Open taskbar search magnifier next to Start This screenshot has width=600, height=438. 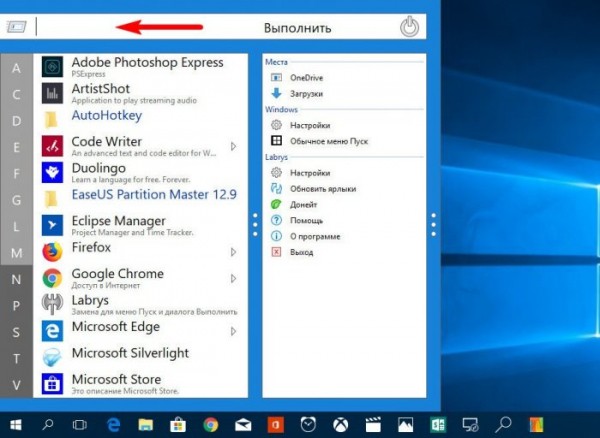48,424
